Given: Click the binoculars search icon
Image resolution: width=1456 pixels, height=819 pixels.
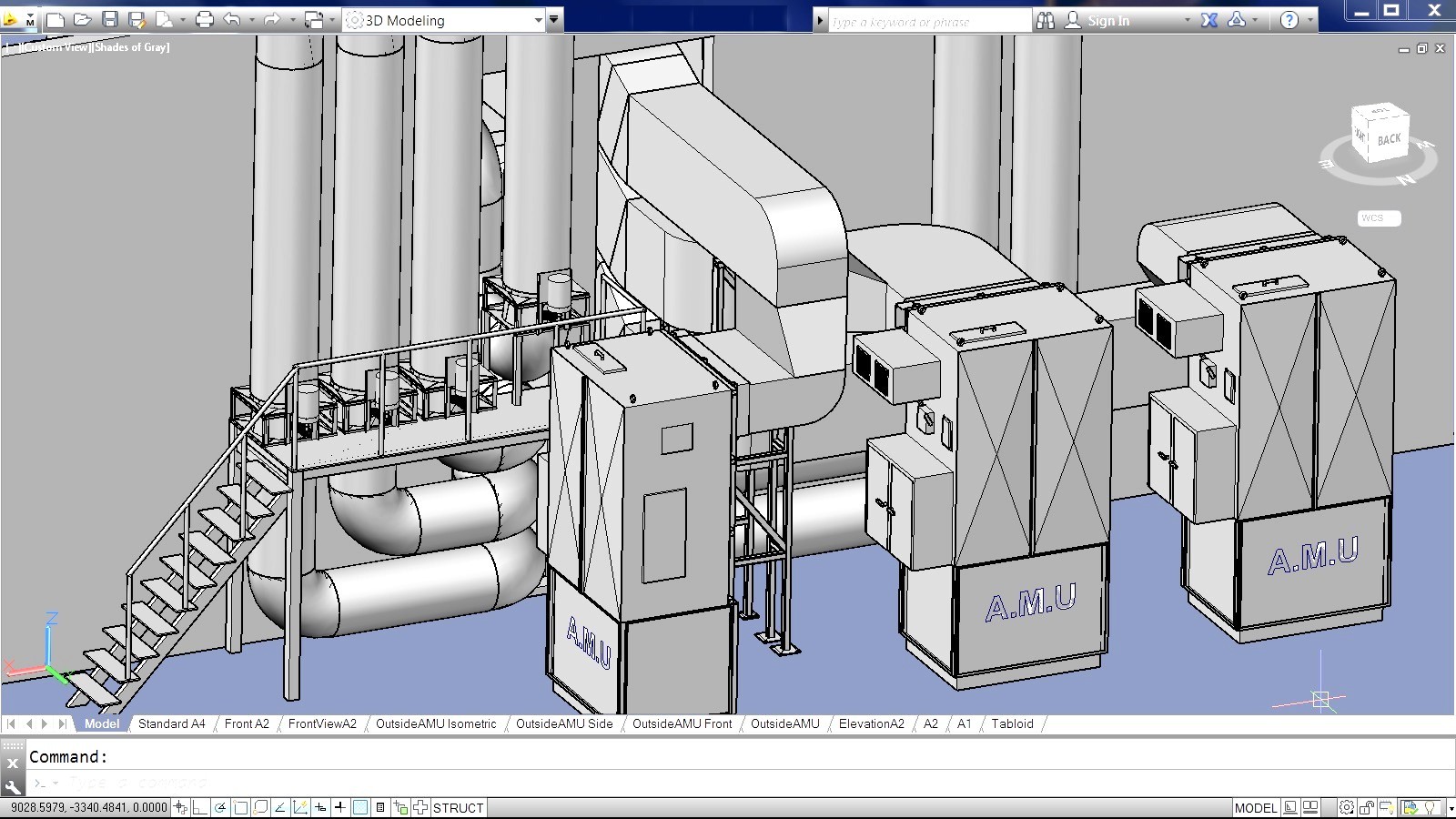Looking at the screenshot, I should click(x=1046, y=20).
